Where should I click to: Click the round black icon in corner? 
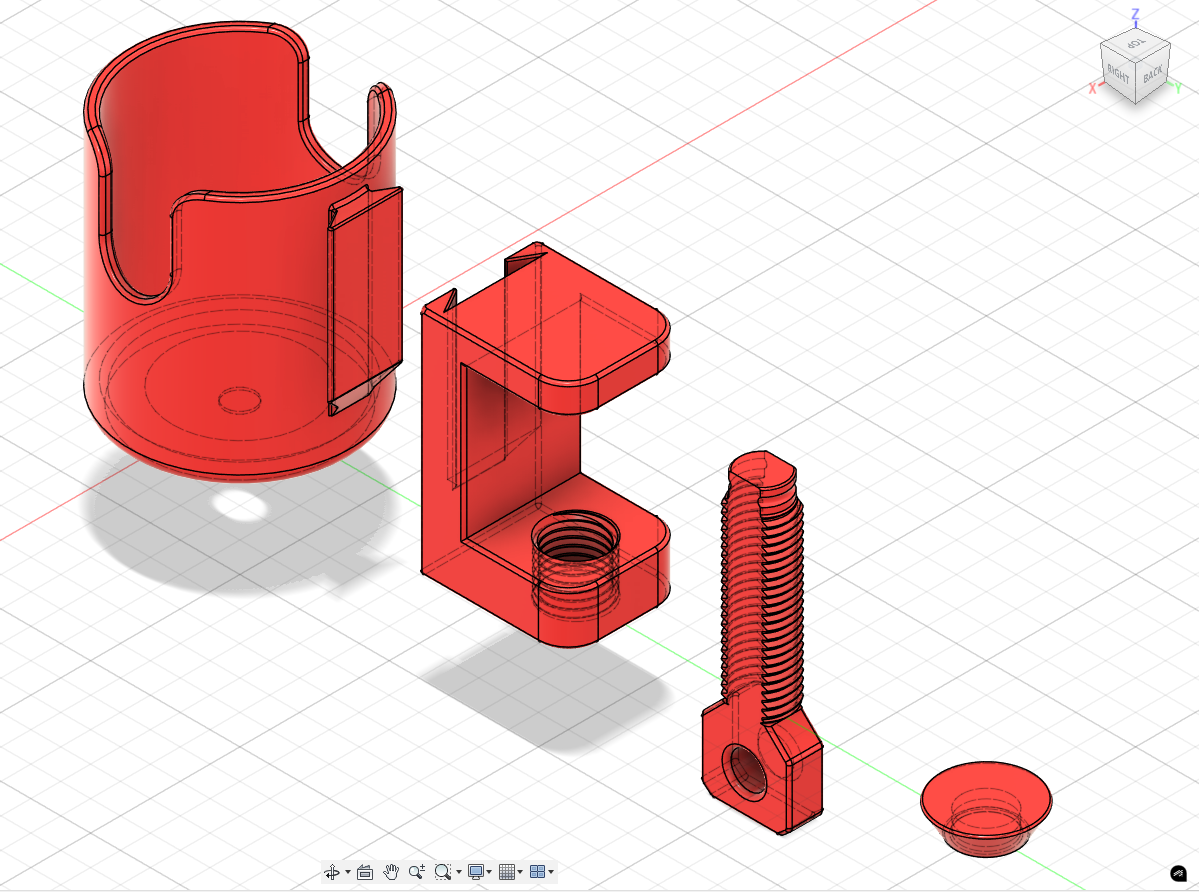pos(1178,873)
